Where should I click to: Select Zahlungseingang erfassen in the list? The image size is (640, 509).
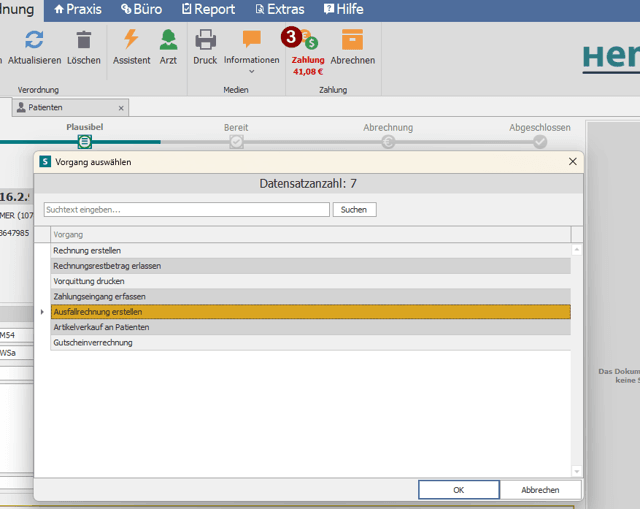tap(311, 296)
